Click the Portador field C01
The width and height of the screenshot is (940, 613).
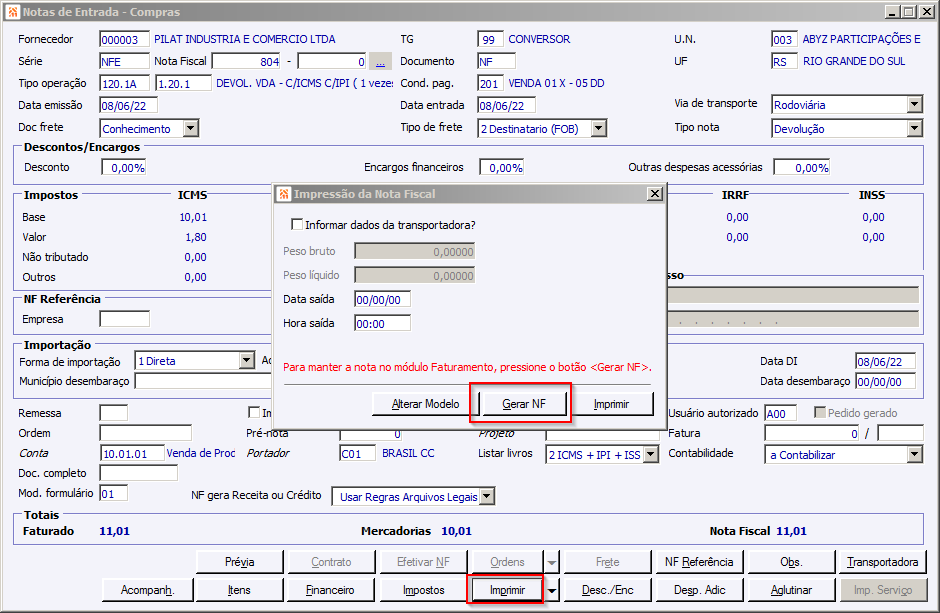[x=357, y=453]
